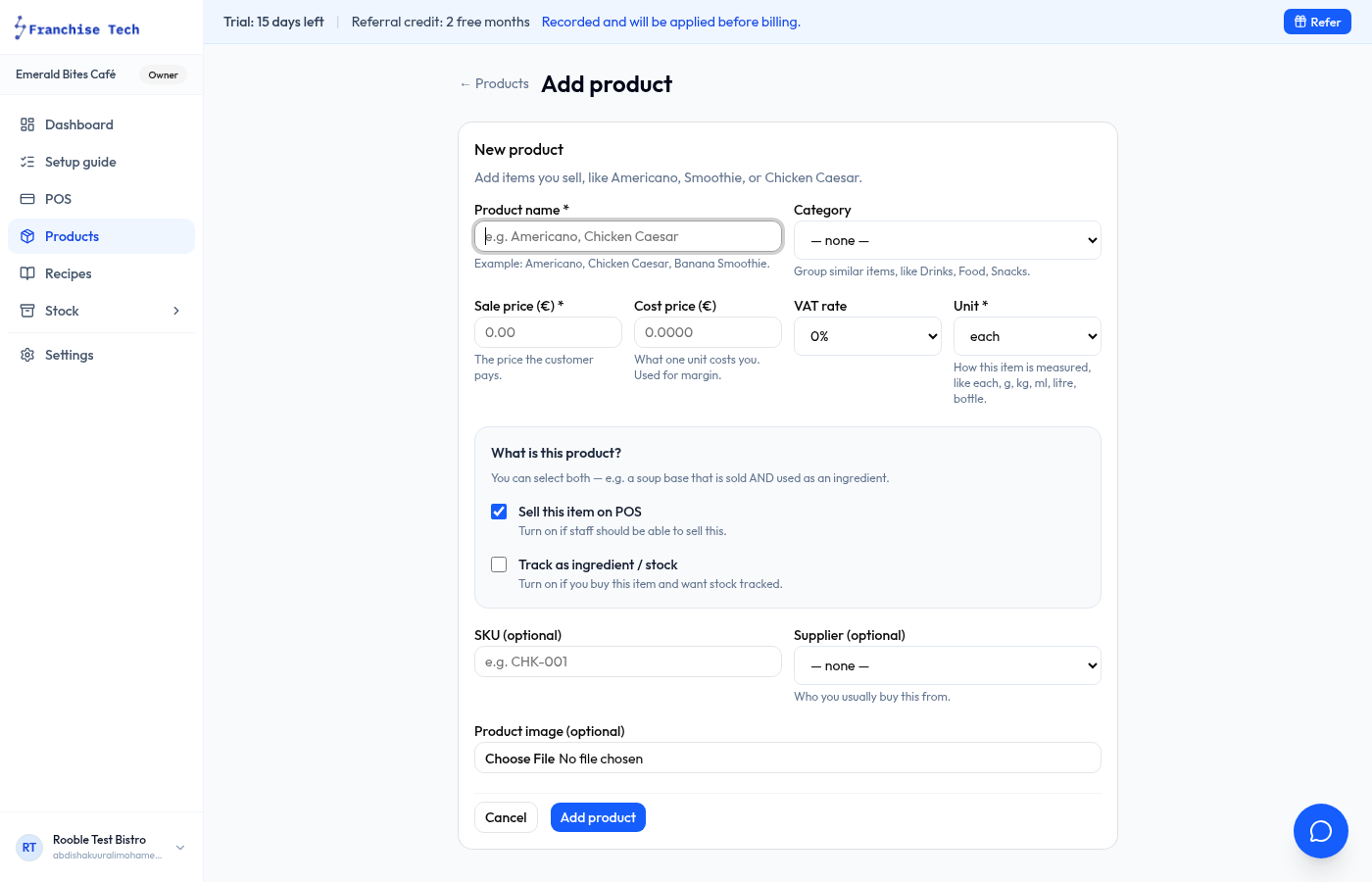Click Choose File for product image
Viewport: 1372px width, 882px height.
[519, 759]
